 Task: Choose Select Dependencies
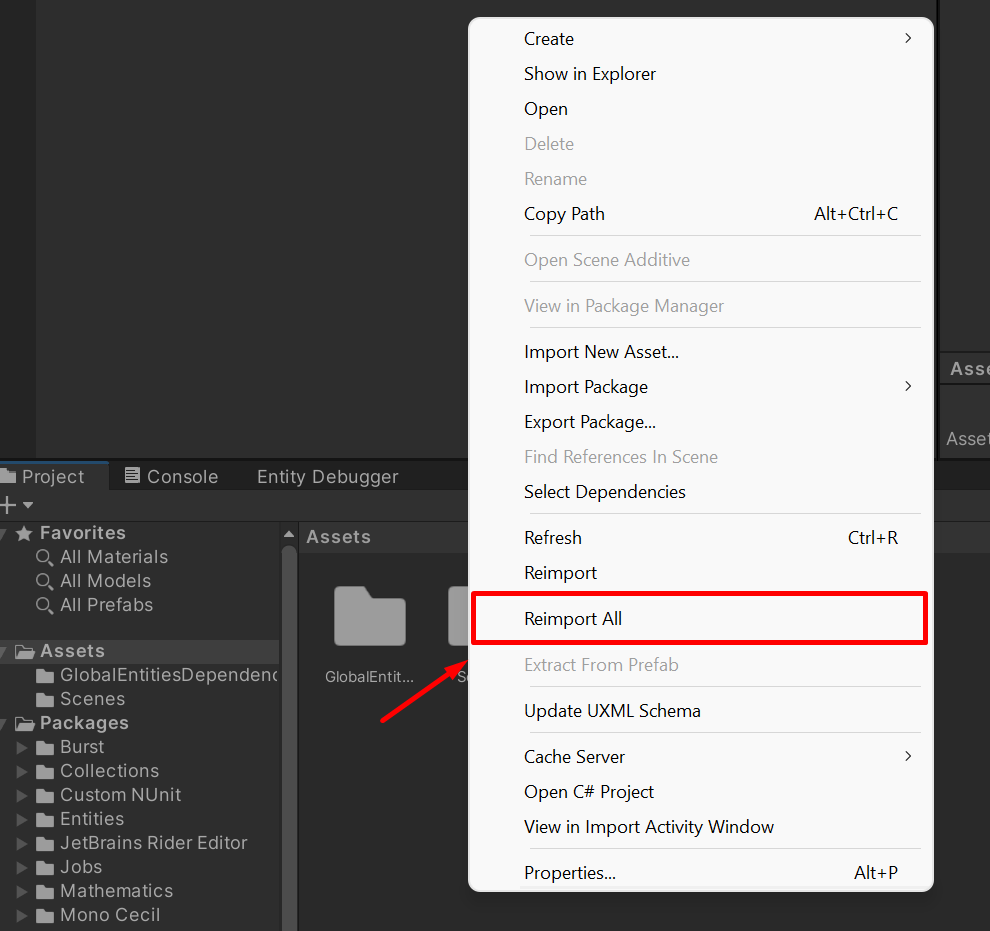pyautogui.click(x=701, y=492)
